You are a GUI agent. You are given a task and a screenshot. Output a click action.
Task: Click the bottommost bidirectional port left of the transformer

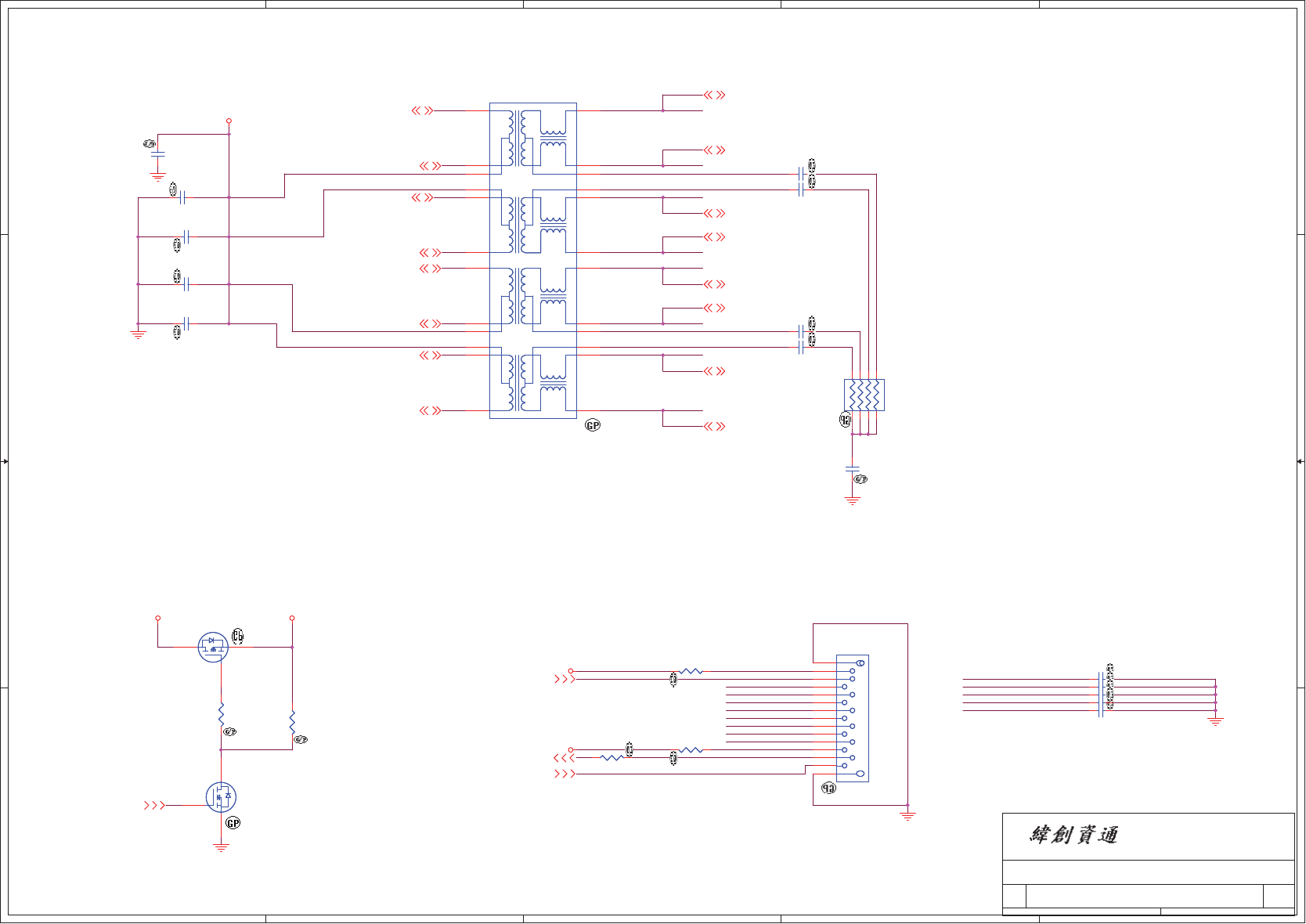point(430,410)
